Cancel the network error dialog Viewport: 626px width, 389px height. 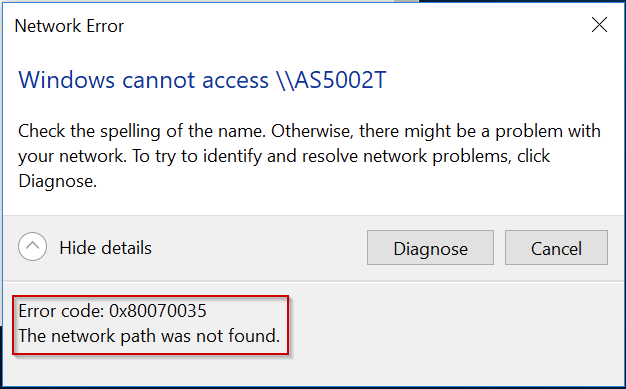(556, 248)
